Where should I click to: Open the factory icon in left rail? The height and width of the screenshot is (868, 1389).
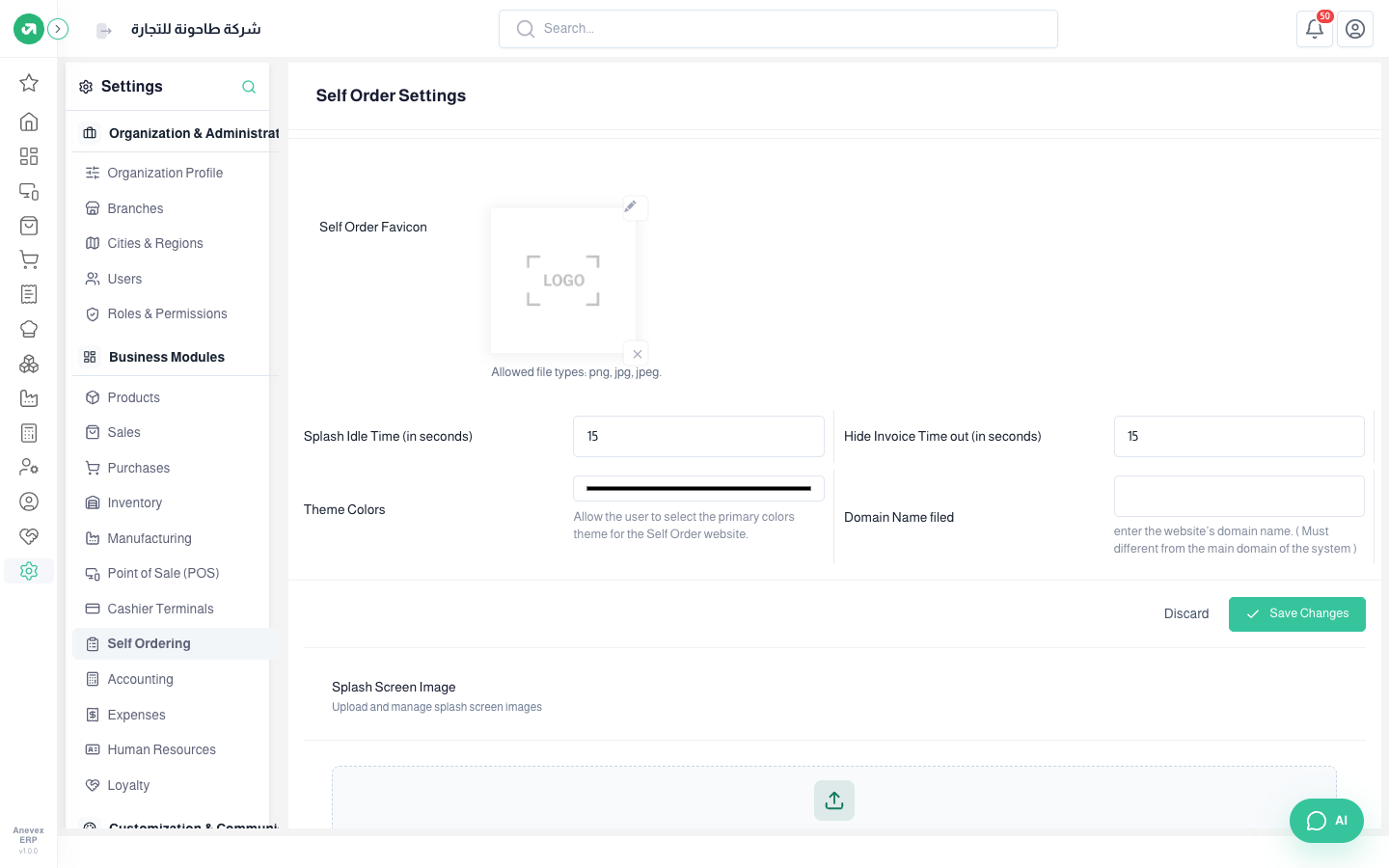click(x=29, y=398)
